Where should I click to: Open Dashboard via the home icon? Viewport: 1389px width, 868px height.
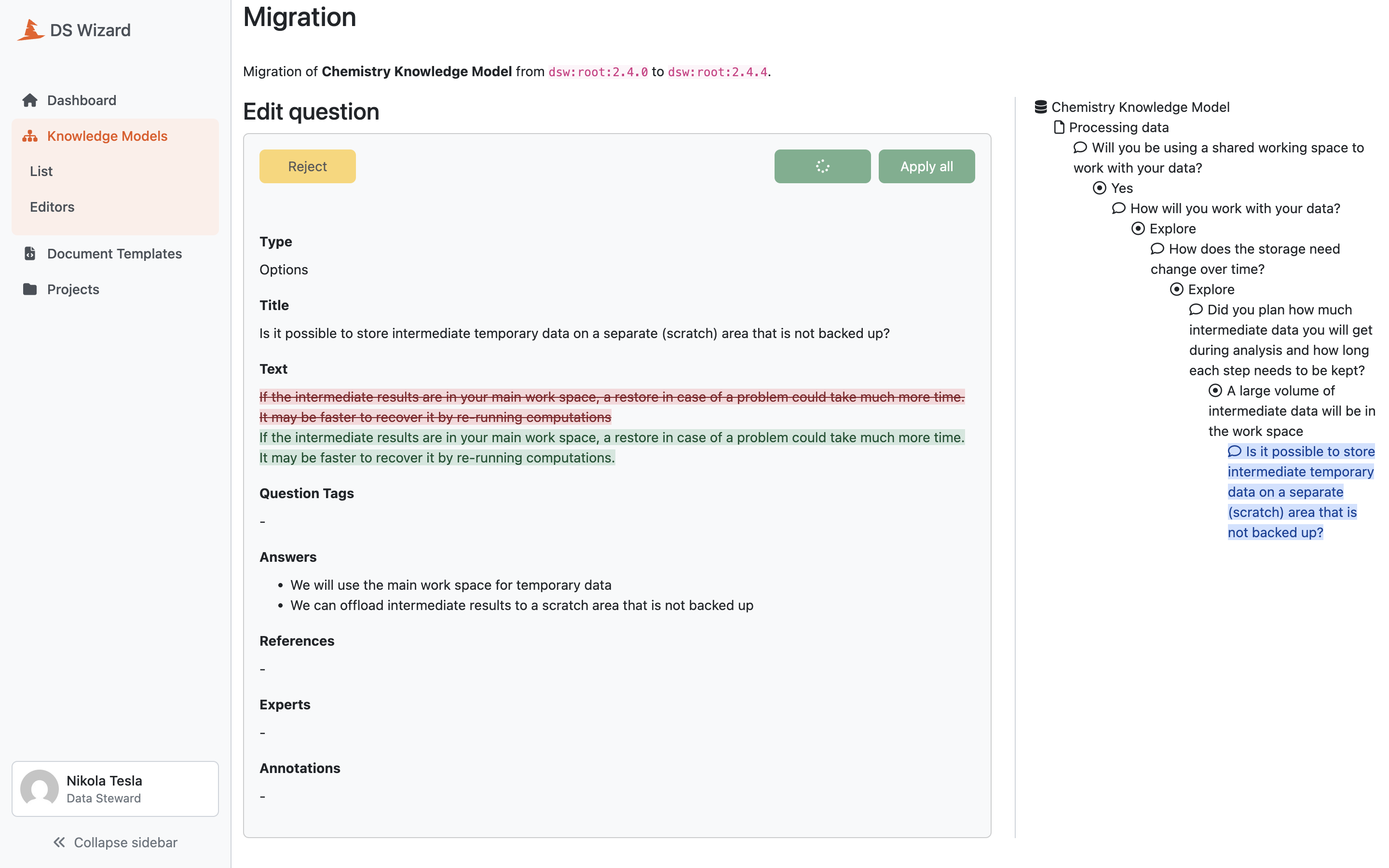30,100
